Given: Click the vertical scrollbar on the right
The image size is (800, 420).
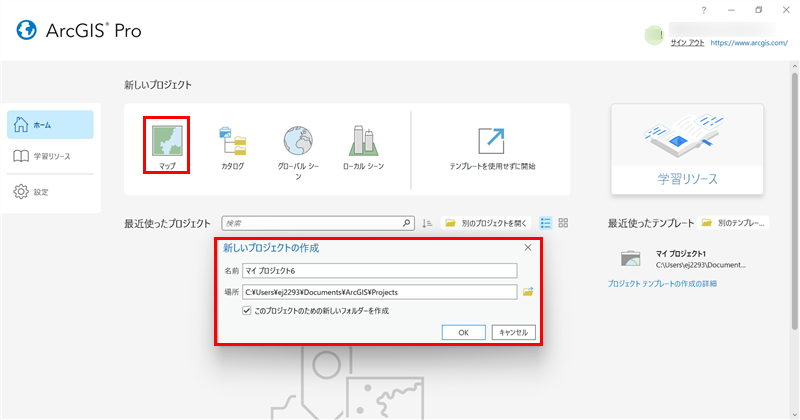Looking at the screenshot, I should (x=794, y=202).
